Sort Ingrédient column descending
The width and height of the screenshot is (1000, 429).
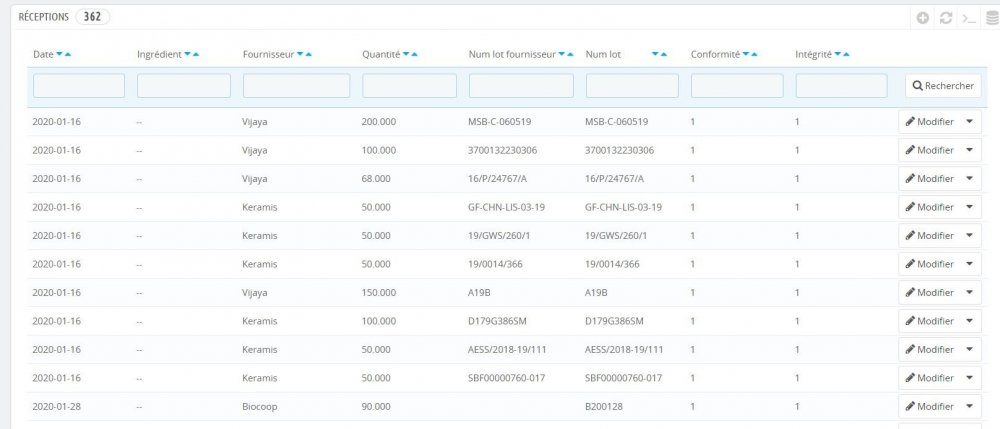(x=188, y=55)
